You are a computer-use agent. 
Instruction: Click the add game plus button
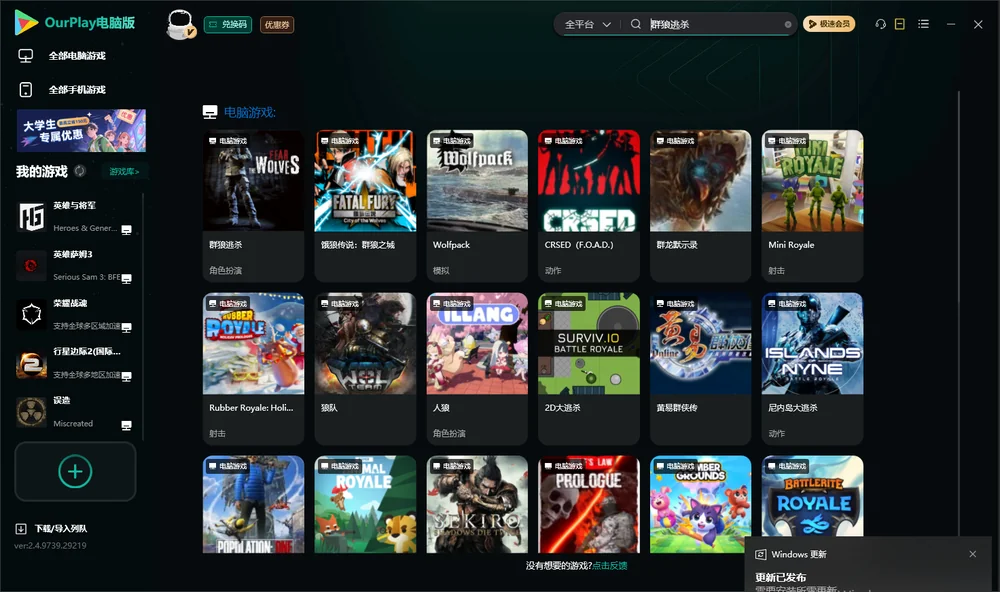click(x=75, y=471)
